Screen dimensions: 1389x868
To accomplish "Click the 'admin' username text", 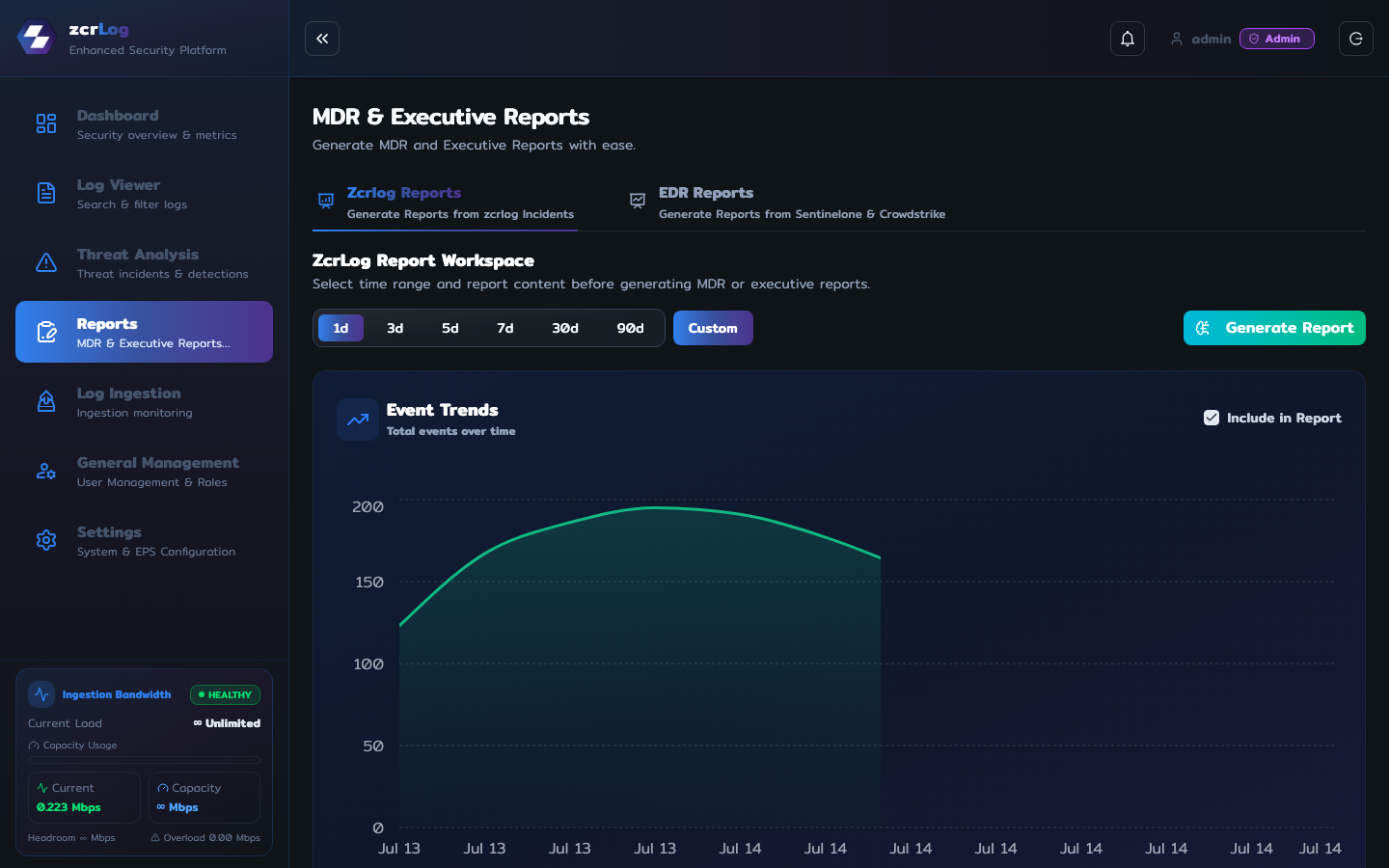I will (x=1212, y=39).
